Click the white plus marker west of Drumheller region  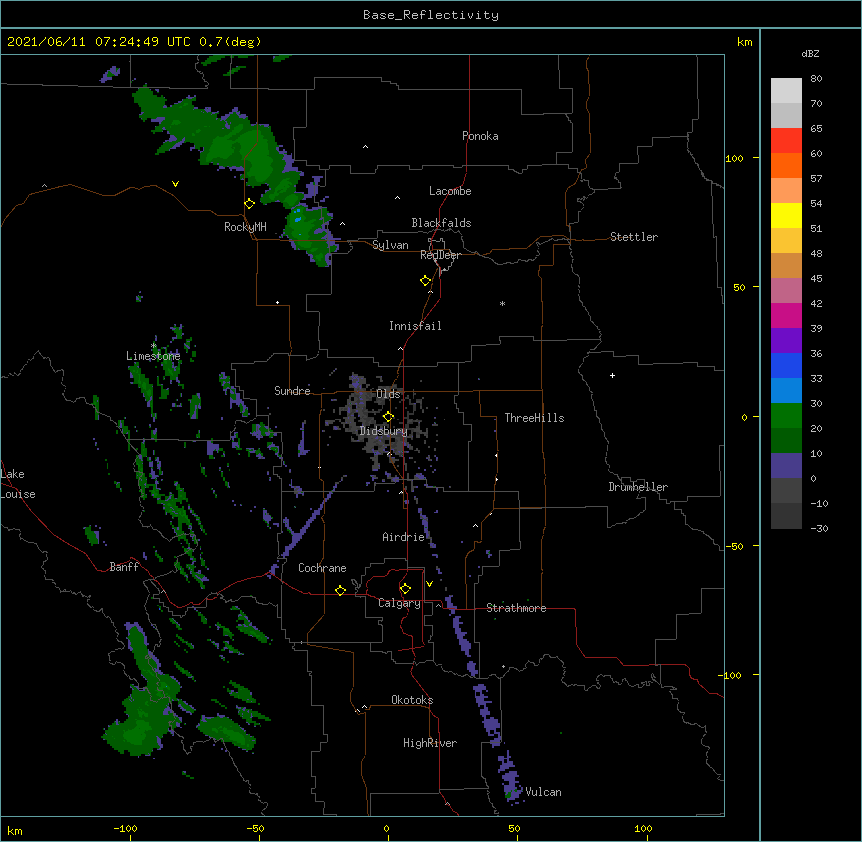coord(612,375)
